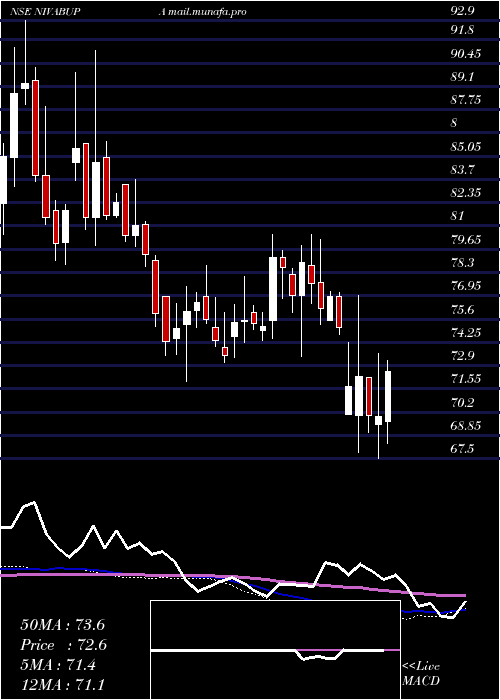The width and height of the screenshot is (500, 700).
Task: Click the 90.45 price axis label
Action: [x=466, y=54]
